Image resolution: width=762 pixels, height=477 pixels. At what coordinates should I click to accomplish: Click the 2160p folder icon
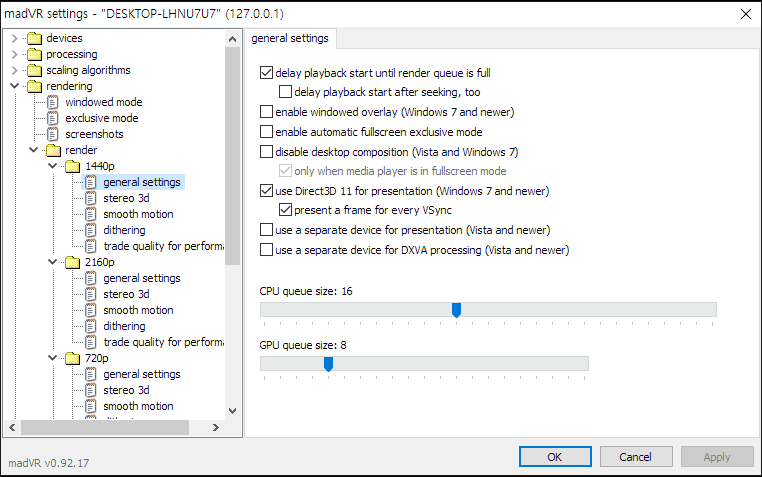[73, 262]
